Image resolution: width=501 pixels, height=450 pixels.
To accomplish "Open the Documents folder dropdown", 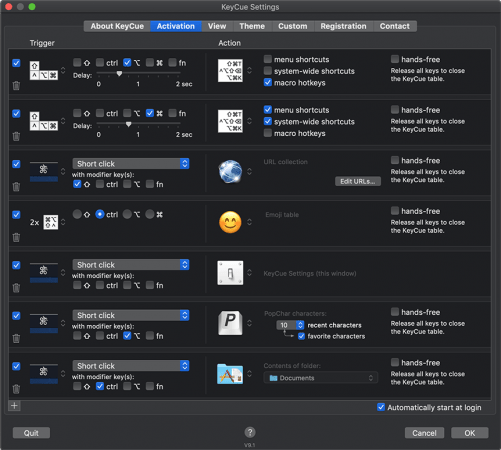I will coord(321,378).
